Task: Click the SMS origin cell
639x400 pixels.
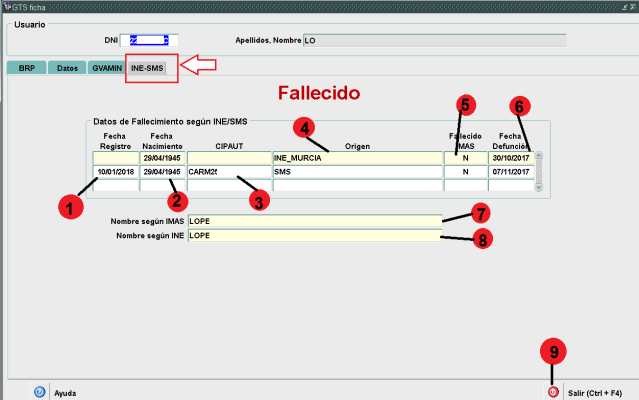Action: tap(357, 172)
